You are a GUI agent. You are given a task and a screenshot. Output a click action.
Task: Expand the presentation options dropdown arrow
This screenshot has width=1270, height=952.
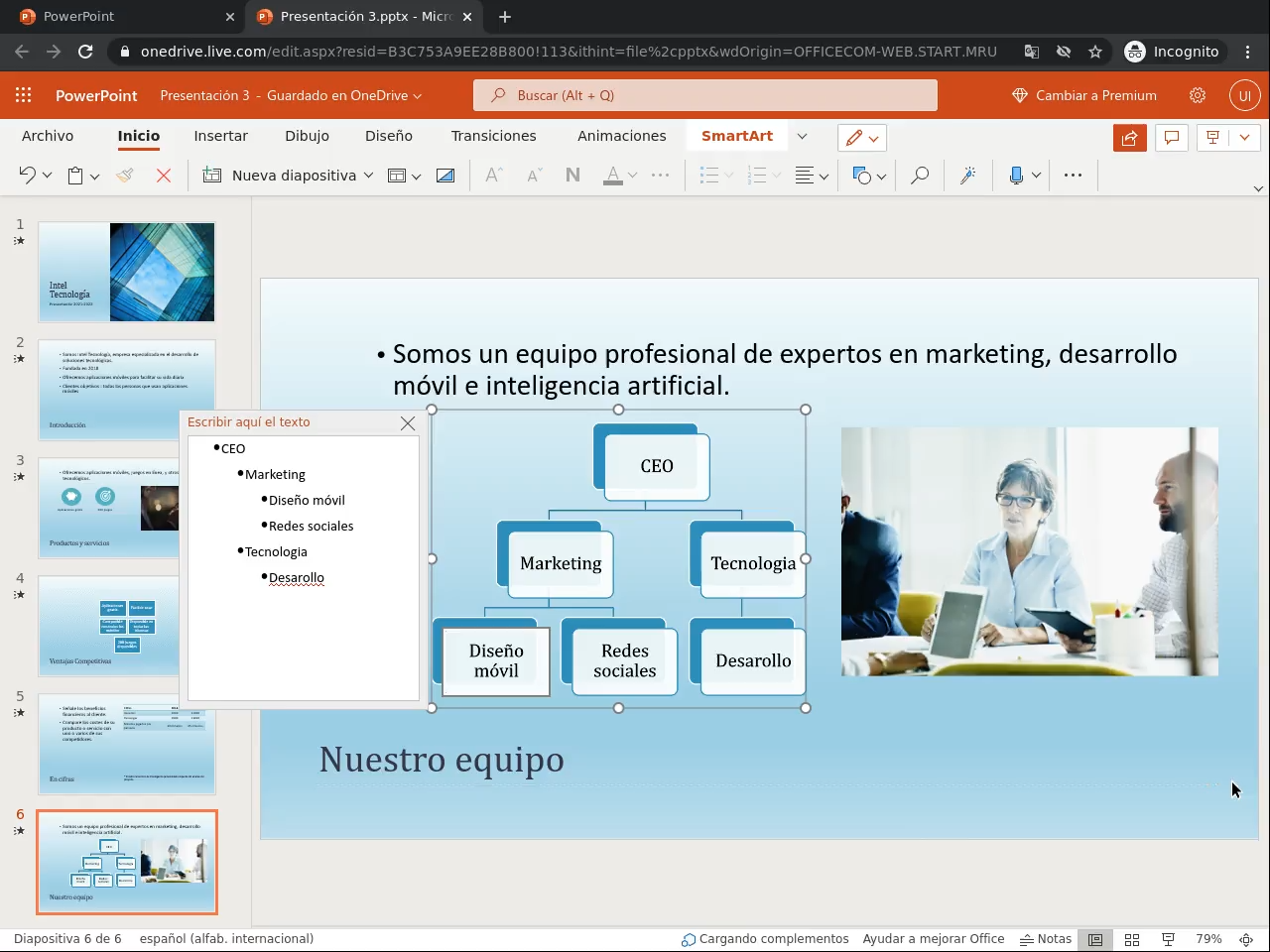[x=1244, y=138]
